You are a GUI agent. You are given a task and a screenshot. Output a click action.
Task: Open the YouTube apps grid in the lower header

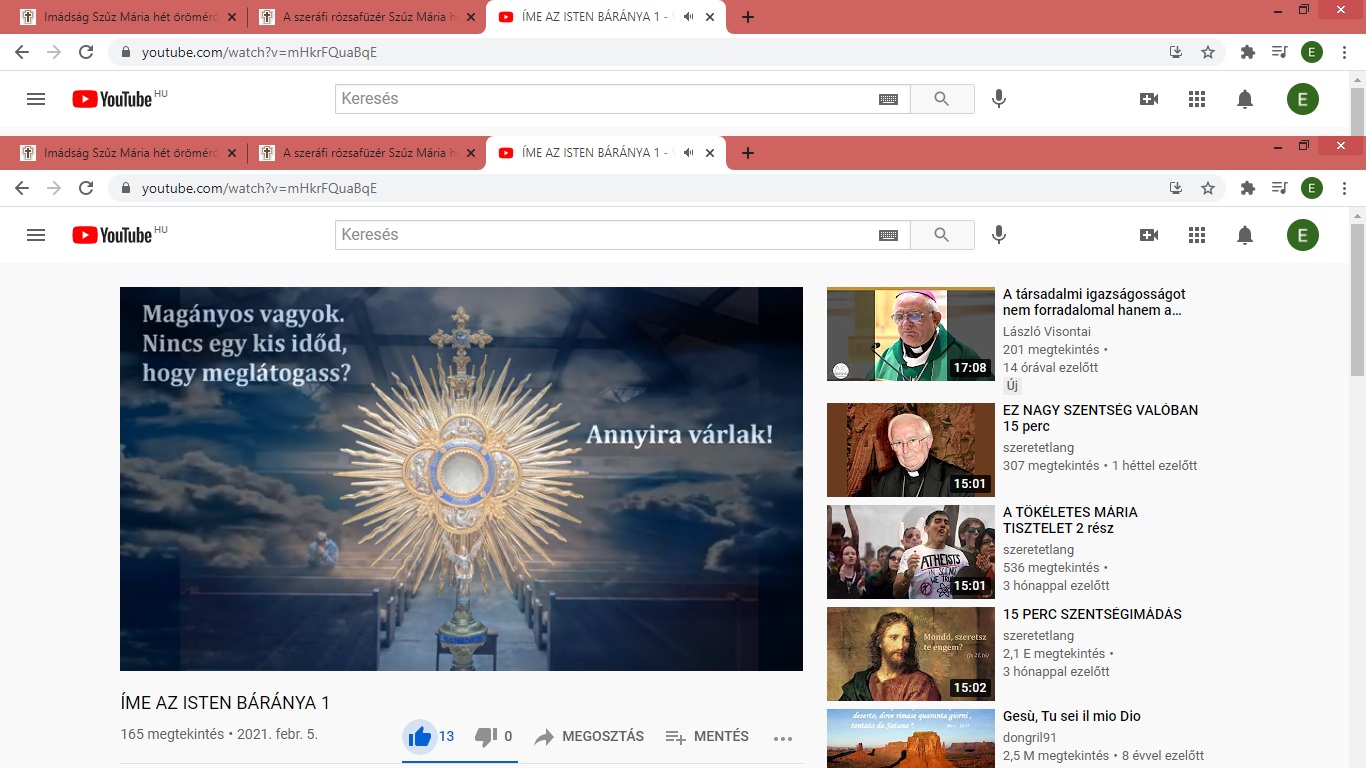coord(1197,235)
